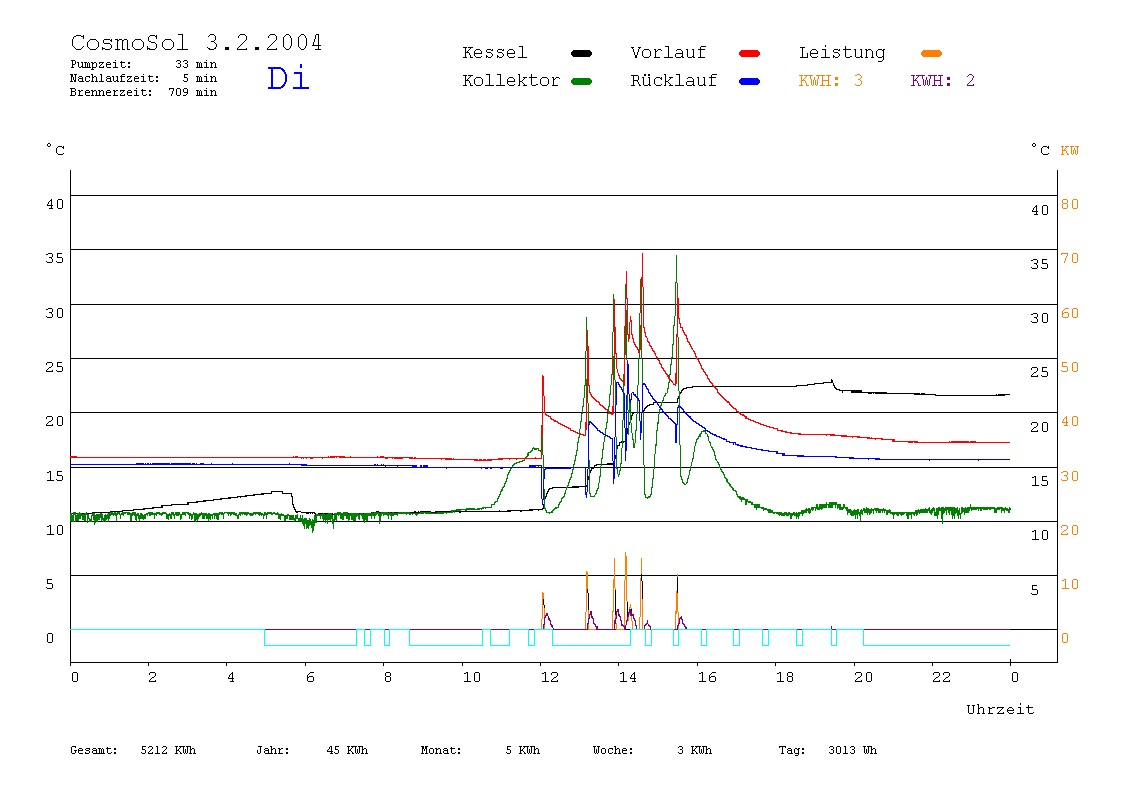Click the yearly value '45 KWh'
This screenshot has height=812, width=1148.
click(x=347, y=750)
